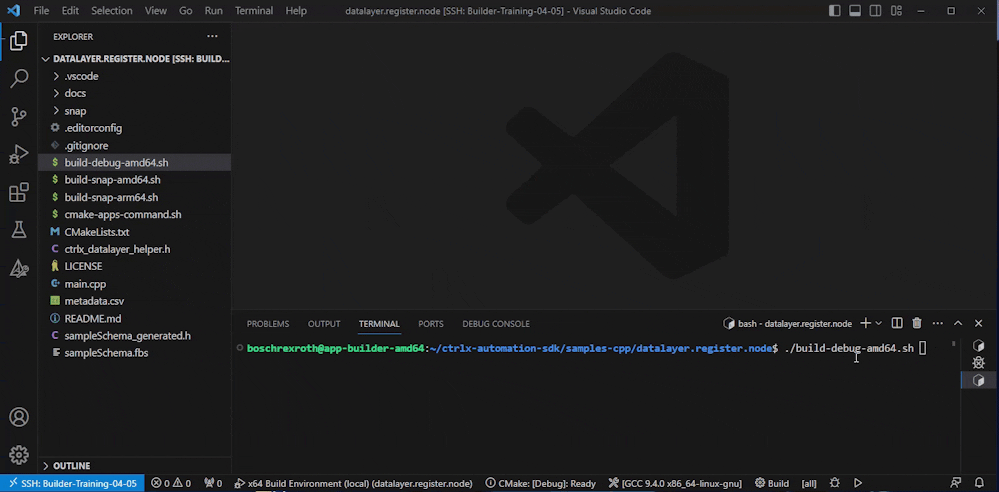This screenshot has height=492, width=999.
Task: Click the [all] build target selector
Action: point(809,483)
